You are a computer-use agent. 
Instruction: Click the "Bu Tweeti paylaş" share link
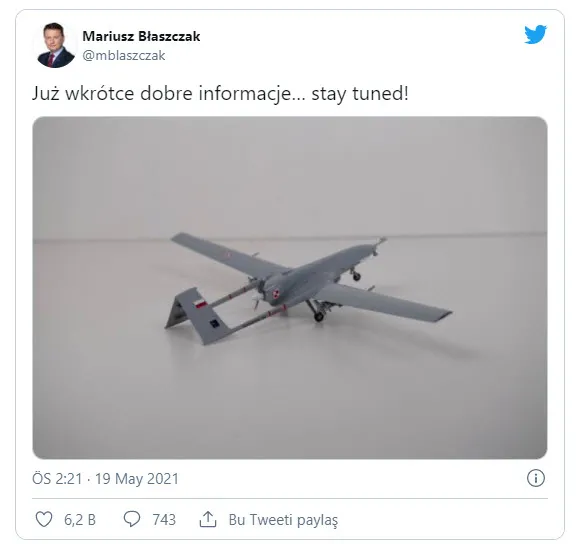[x=283, y=520]
